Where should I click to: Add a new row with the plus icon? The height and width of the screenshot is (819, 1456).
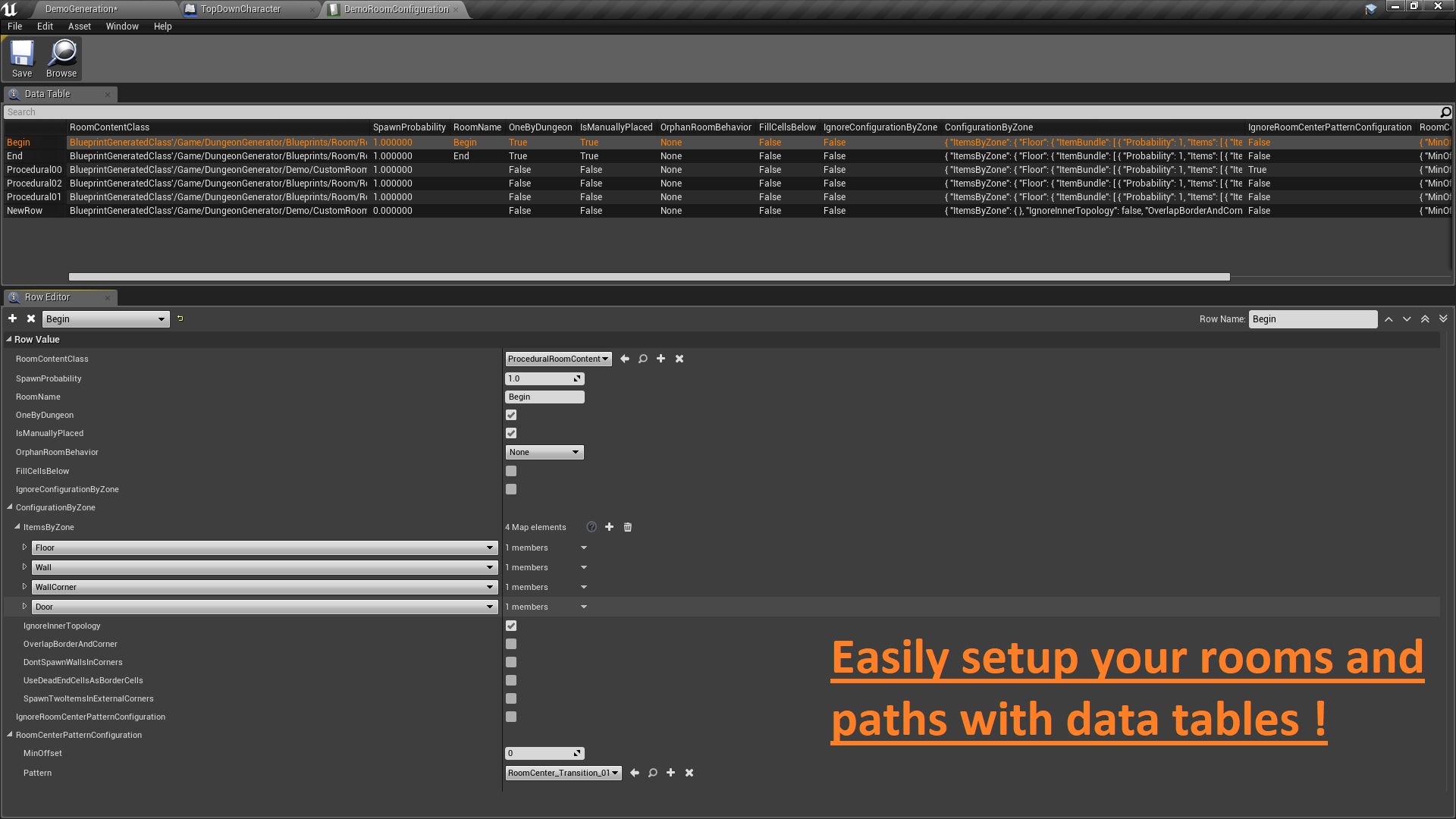12,318
